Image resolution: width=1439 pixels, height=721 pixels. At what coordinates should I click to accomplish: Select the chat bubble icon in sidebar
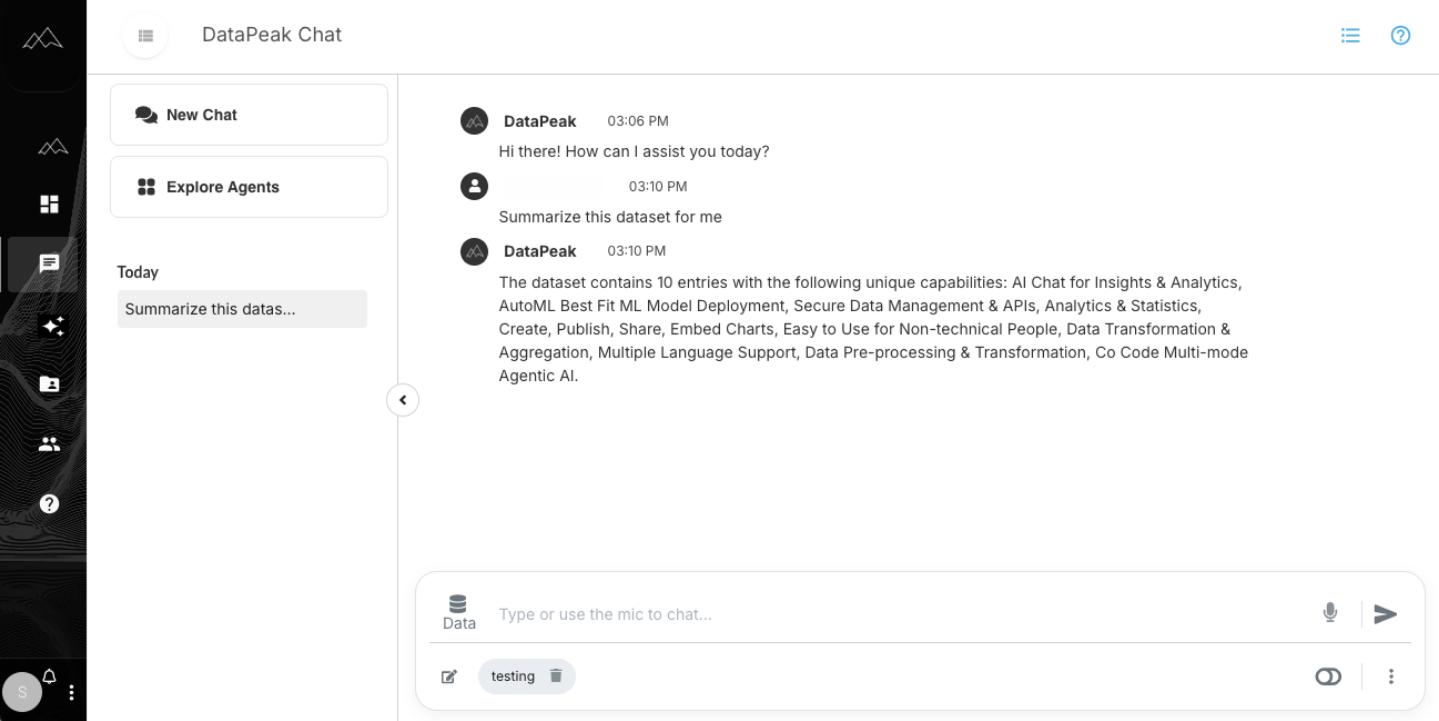[49, 264]
